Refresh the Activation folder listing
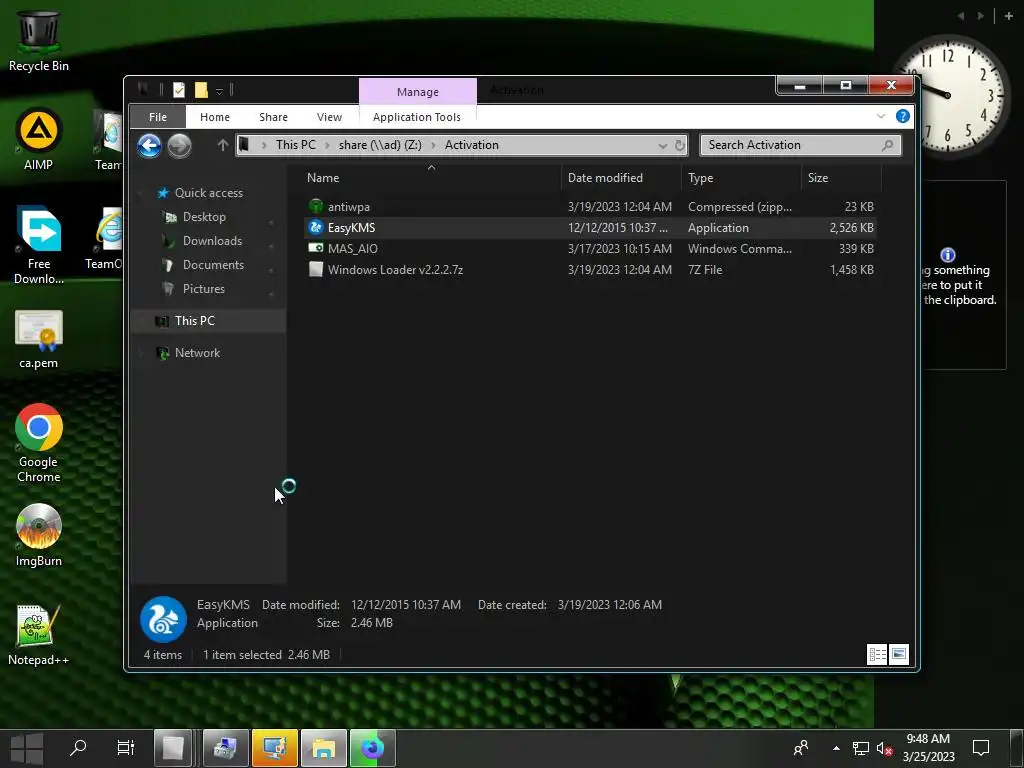Viewport: 1024px width, 768px height. pyautogui.click(x=680, y=145)
